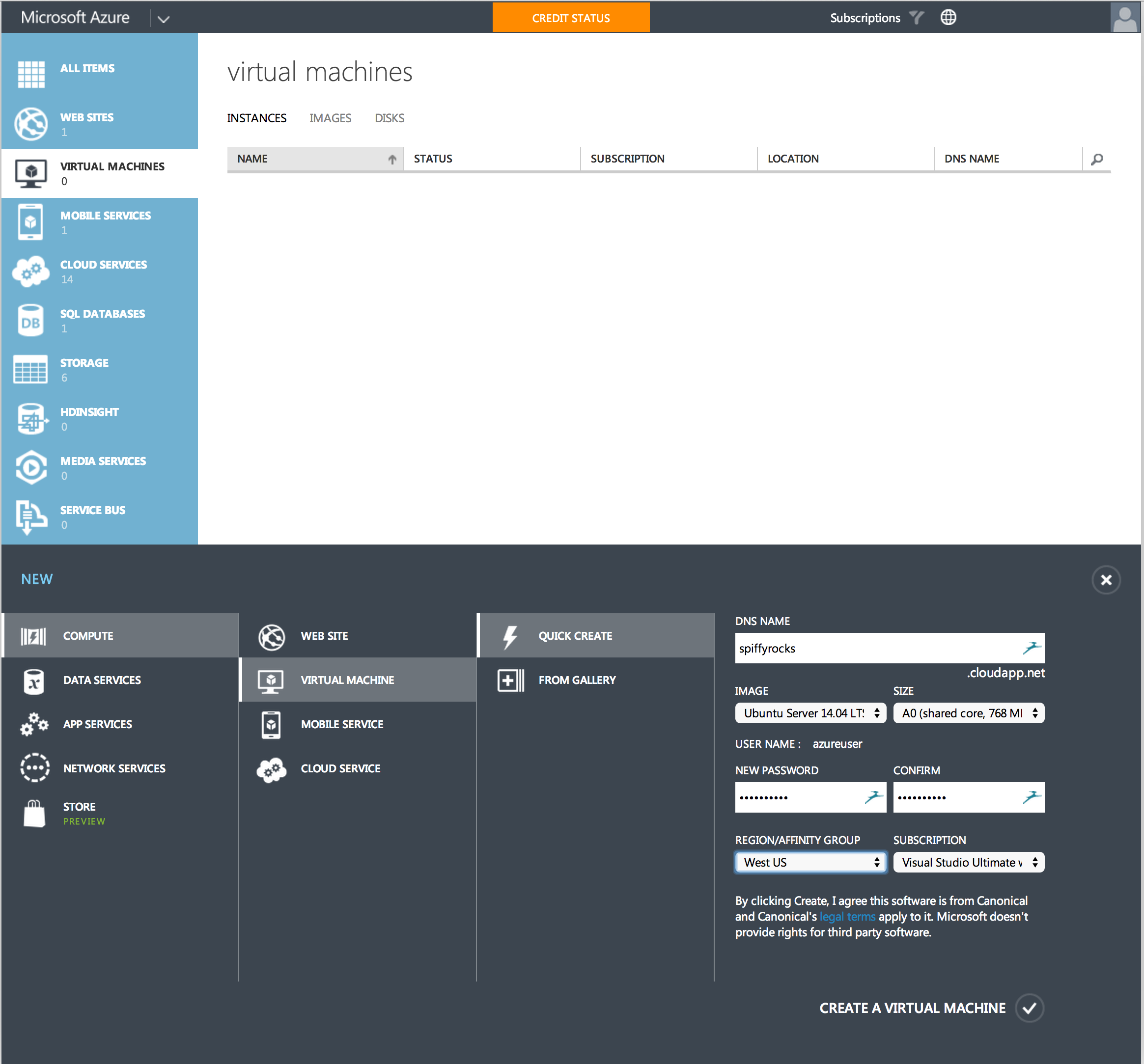1144x1064 pixels.
Task: Click the Confirm password input field
Action: coord(969,798)
